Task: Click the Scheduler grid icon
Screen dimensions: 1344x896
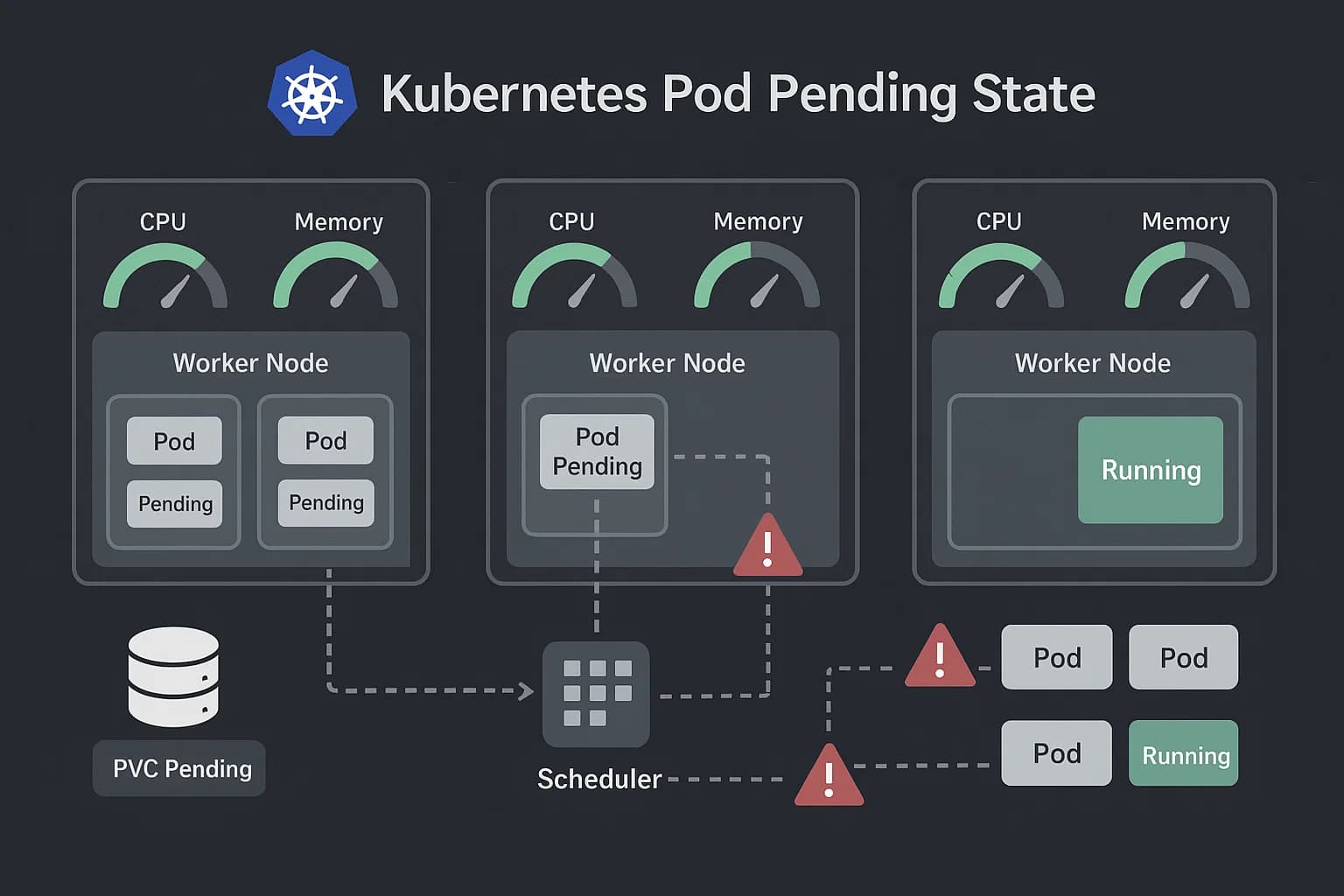Action: [x=597, y=694]
